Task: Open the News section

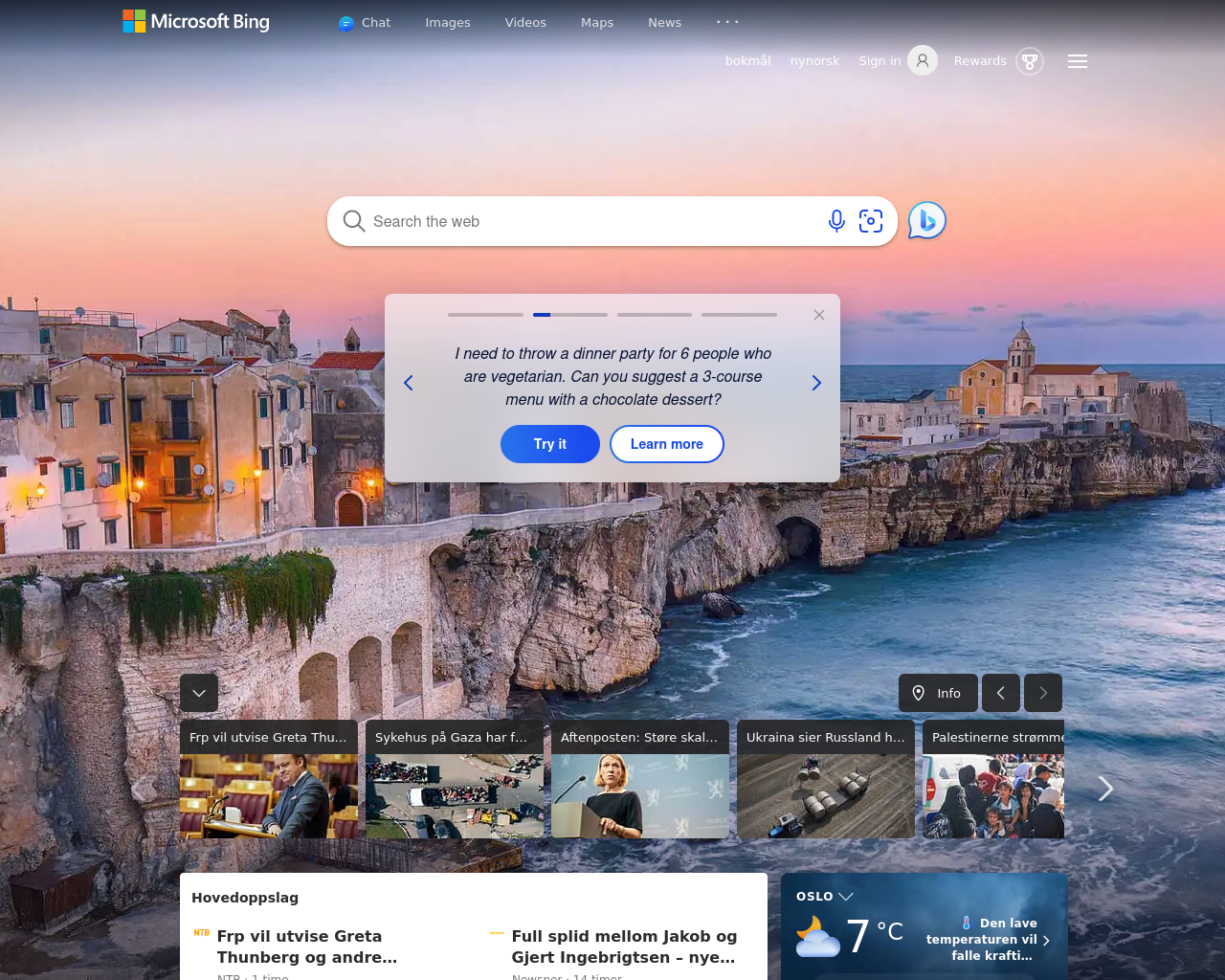Action: [665, 23]
